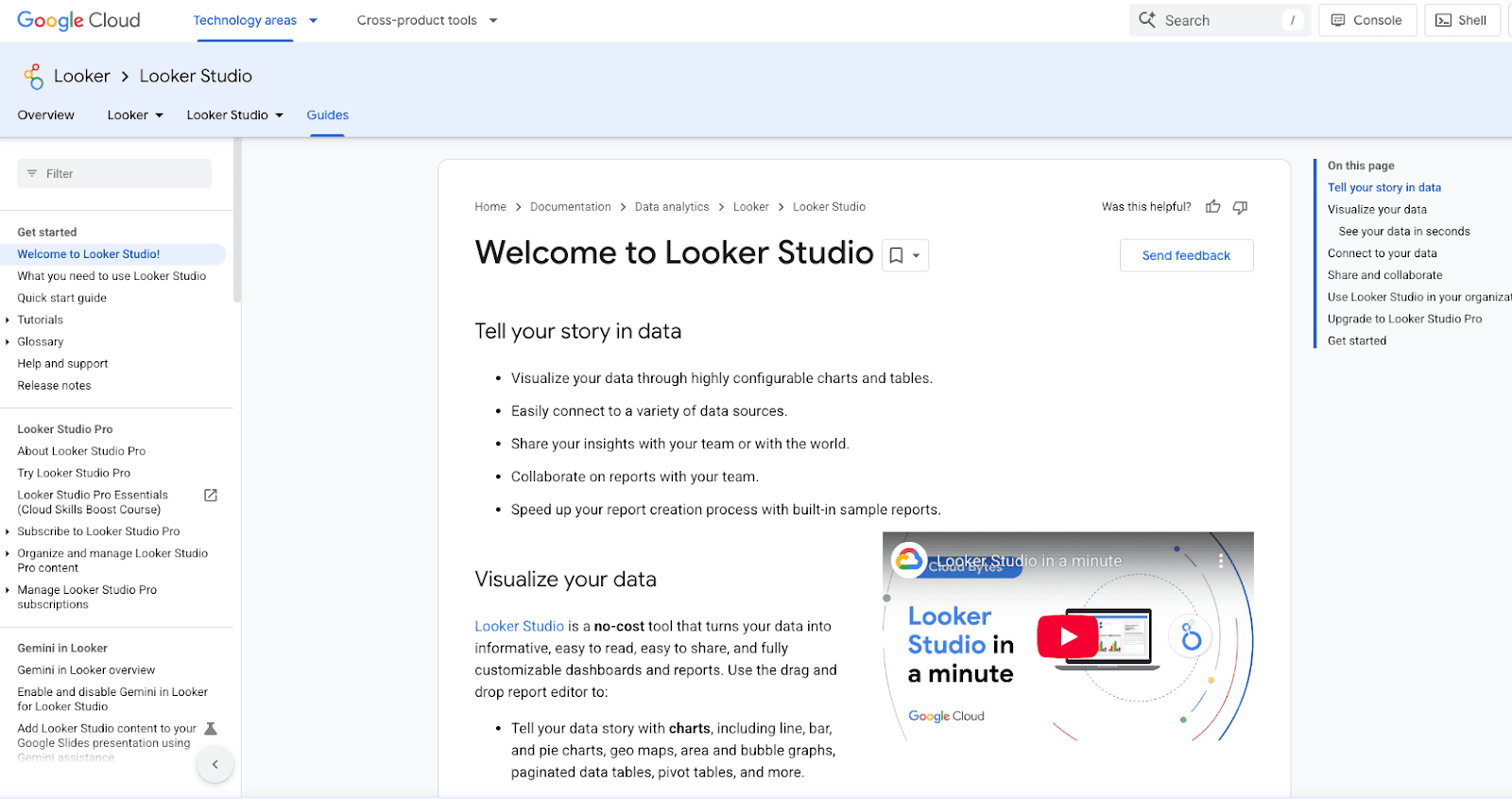Jump to Connect to your data
The height and width of the screenshot is (799, 1512).
click(x=1382, y=253)
